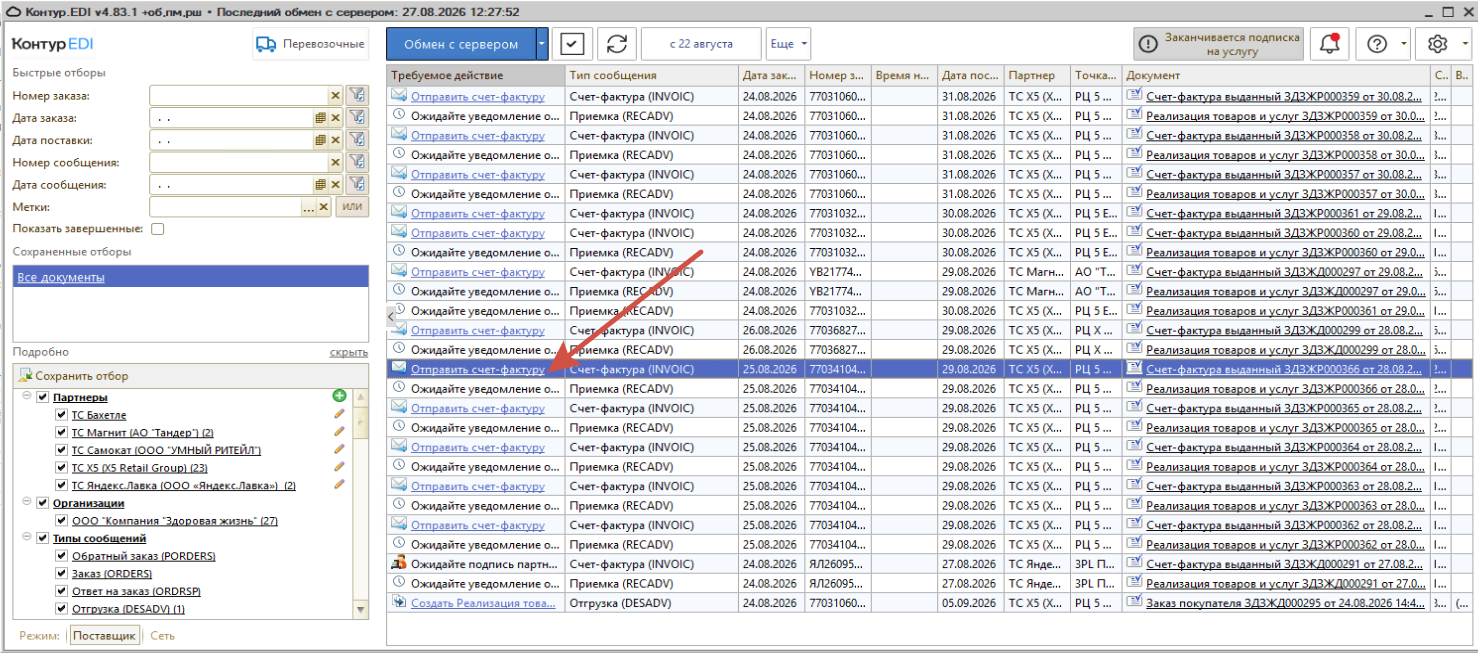Image resolution: width=1478 pixels, height=653 pixels.
Task: Open the Создать Реализация товаров link
Action: pyautogui.click(x=483, y=603)
